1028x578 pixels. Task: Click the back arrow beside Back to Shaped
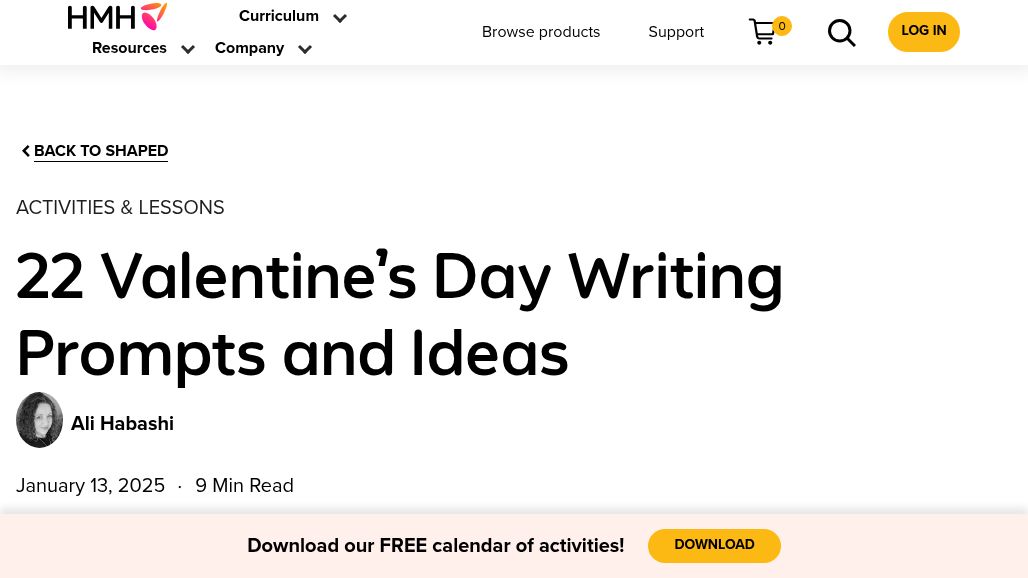[x=25, y=151]
